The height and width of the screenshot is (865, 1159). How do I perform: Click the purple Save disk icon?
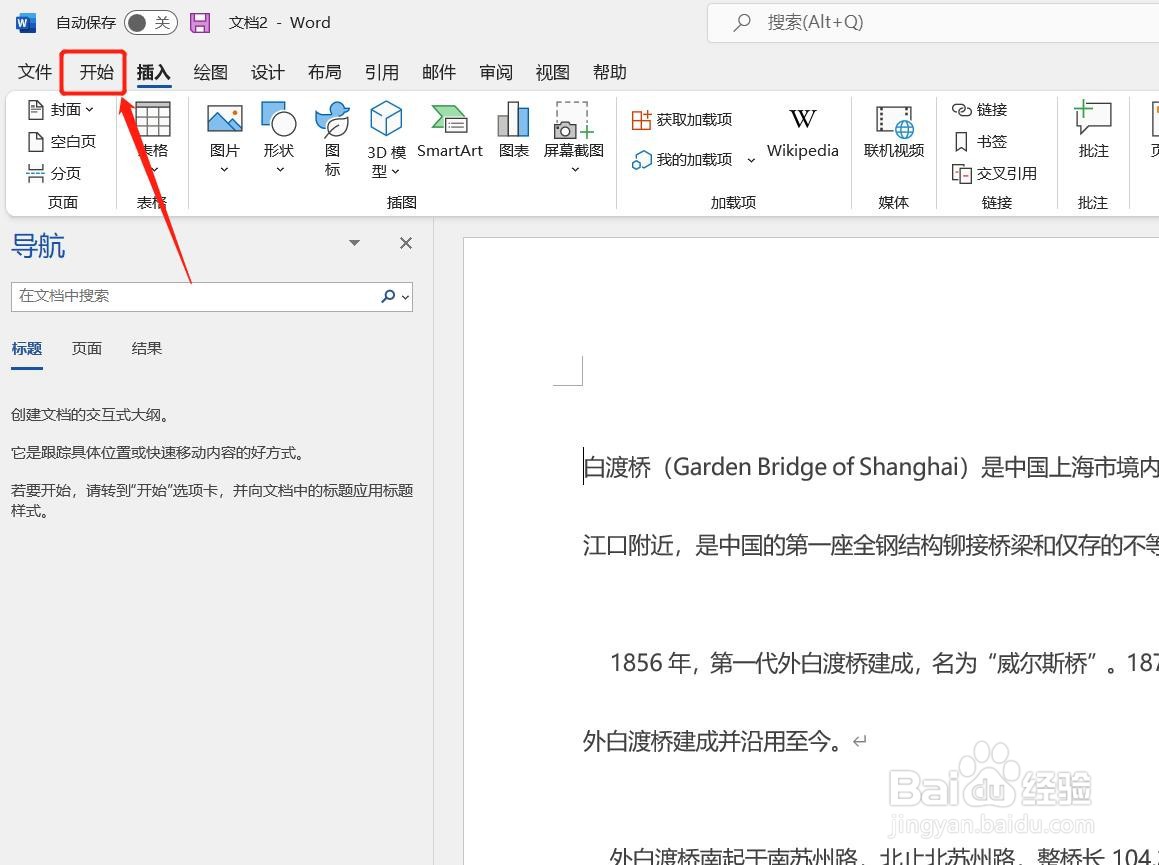(200, 23)
